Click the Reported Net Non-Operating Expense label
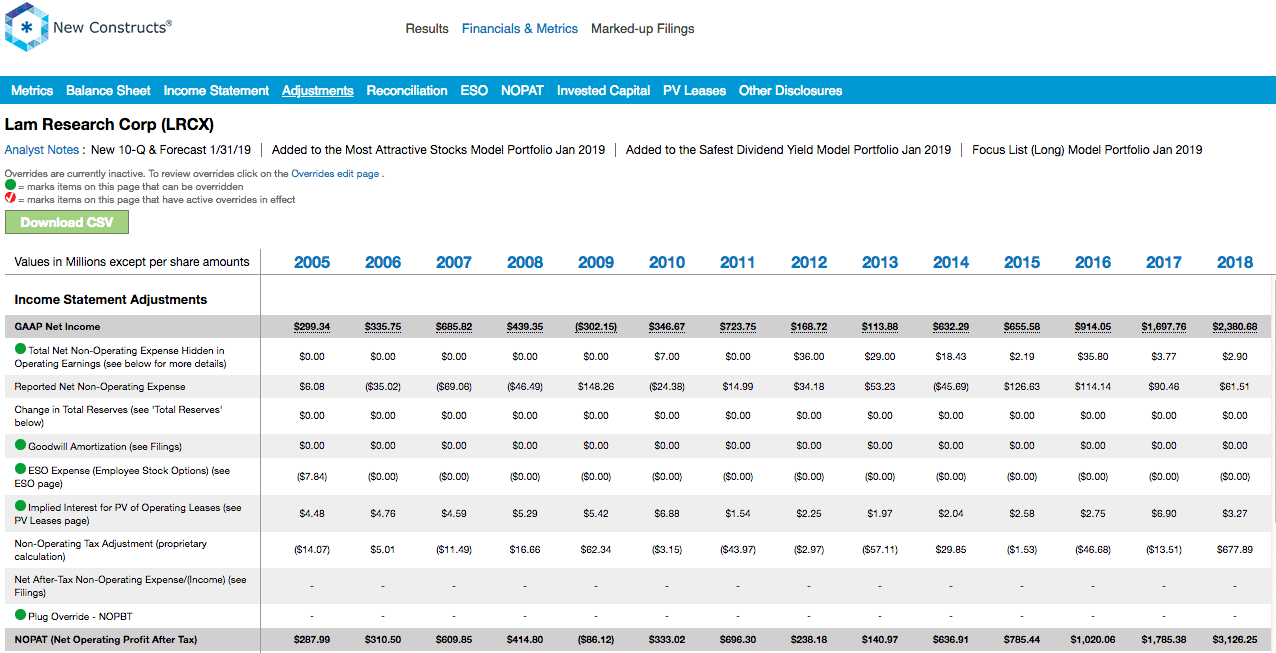Screen dimensions: 1276x653 [100, 386]
